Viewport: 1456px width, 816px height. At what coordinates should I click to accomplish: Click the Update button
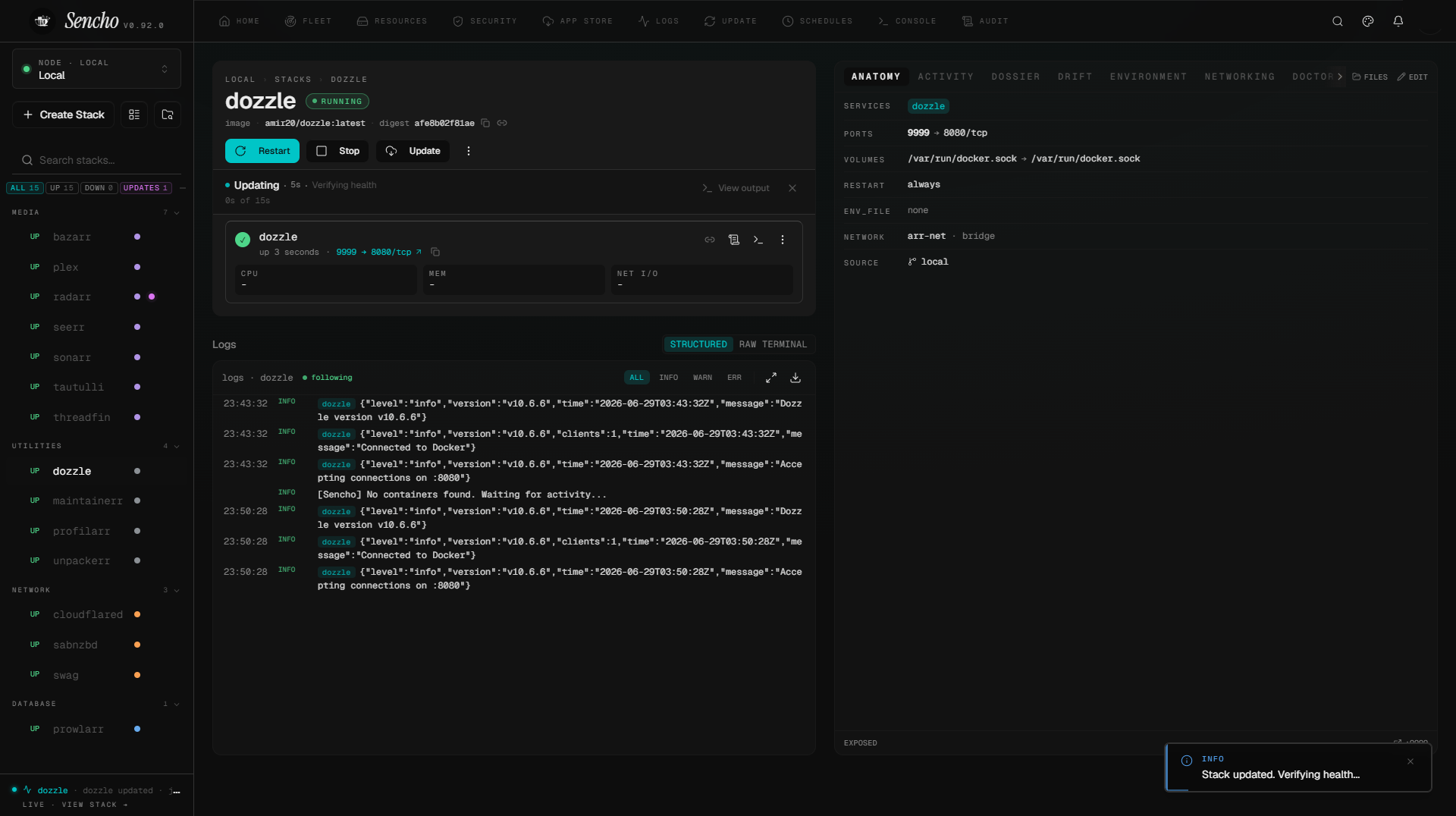pyautogui.click(x=413, y=151)
